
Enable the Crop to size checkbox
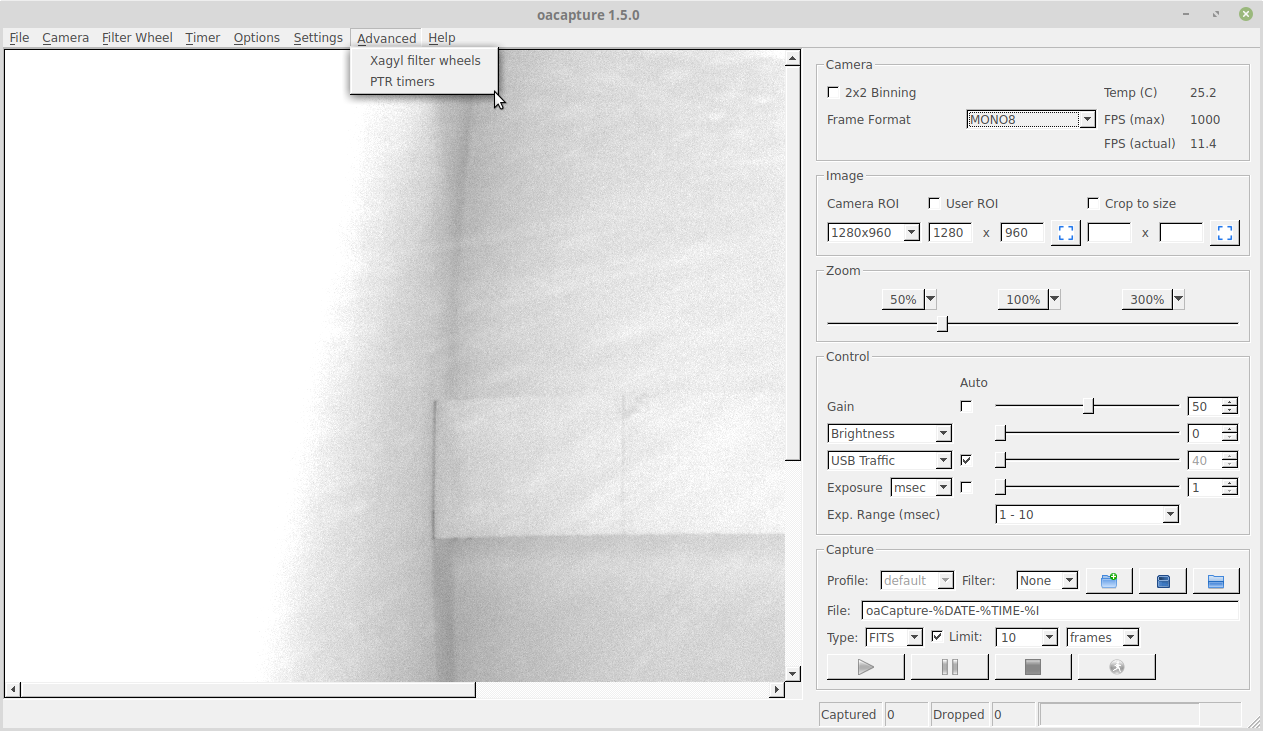(x=1093, y=204)
